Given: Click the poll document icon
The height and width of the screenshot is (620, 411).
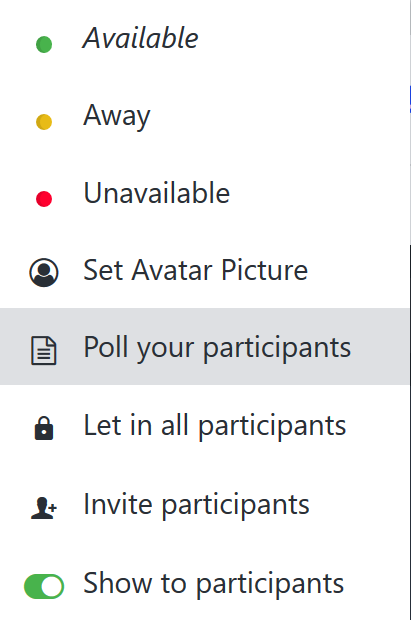Looking at the screenshot, I should [x=44, y=350].
